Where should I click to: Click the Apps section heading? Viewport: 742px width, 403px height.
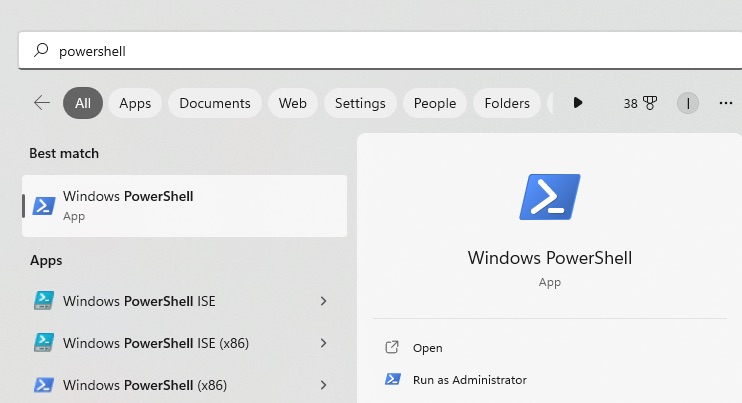coord(46,261)
